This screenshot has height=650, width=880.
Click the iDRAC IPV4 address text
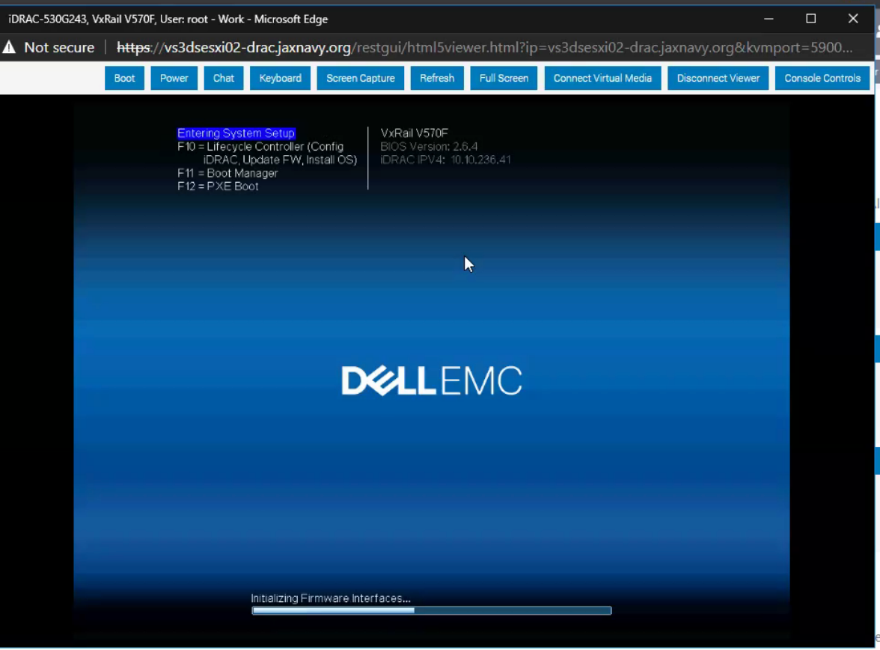pos(446,159)
